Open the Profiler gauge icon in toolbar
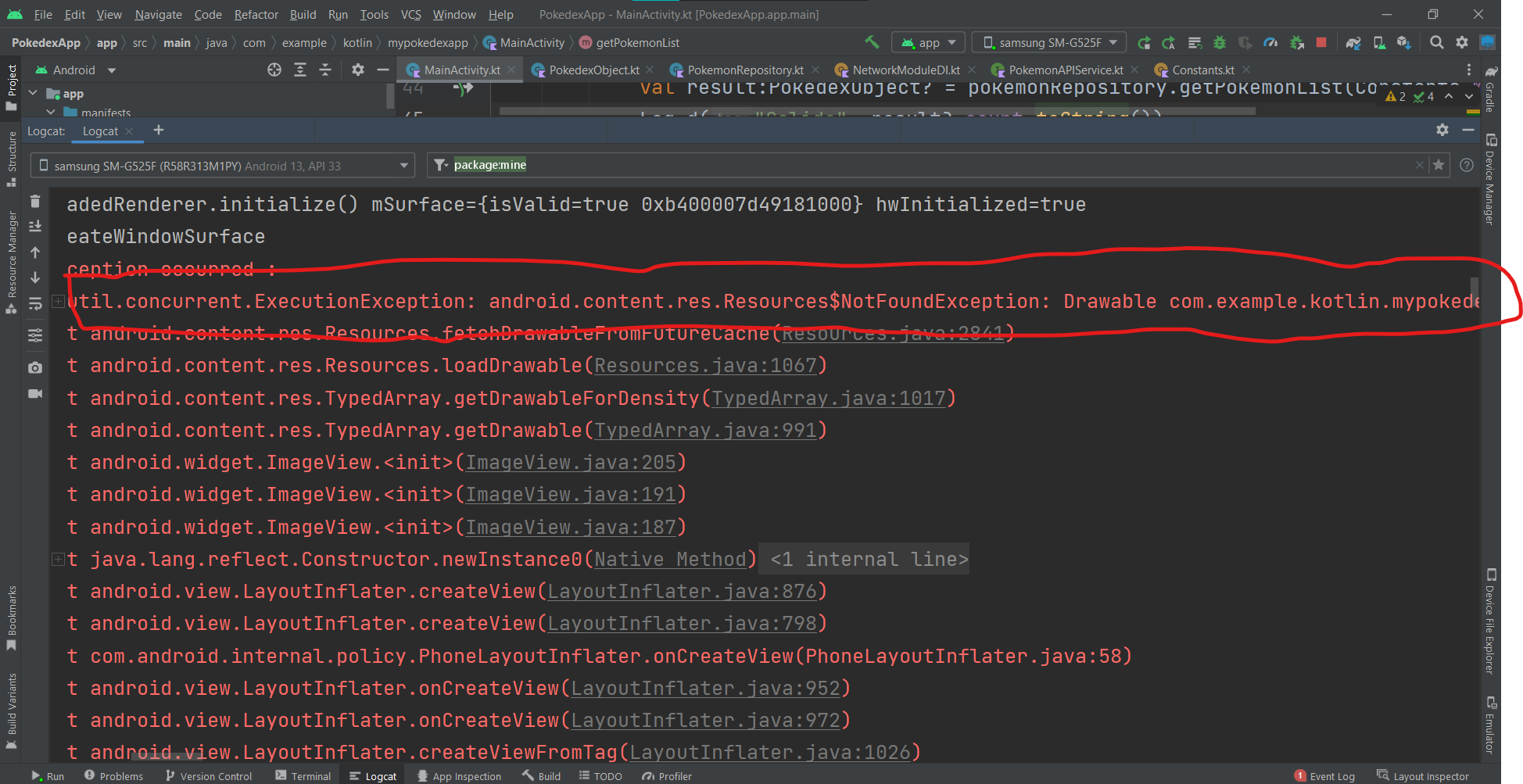The height and width of the screenshot is (784, 1523). click(x=1270, y=42)
